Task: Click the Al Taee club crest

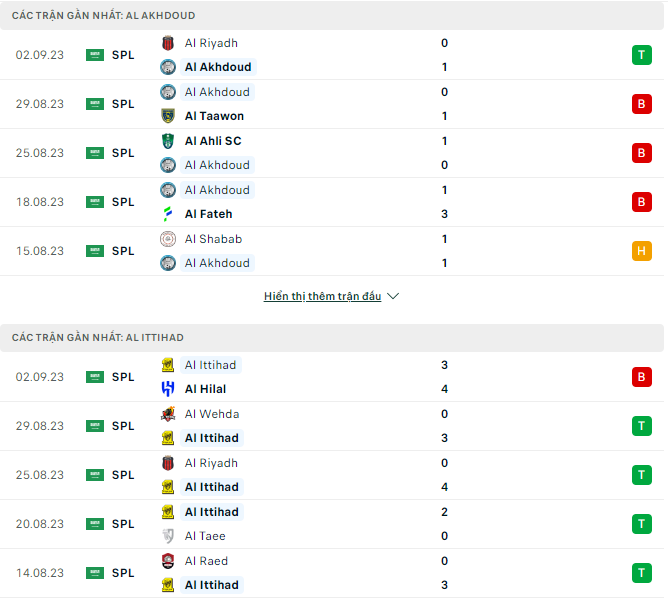Action: pyautogui.click(x=168, y=536)
